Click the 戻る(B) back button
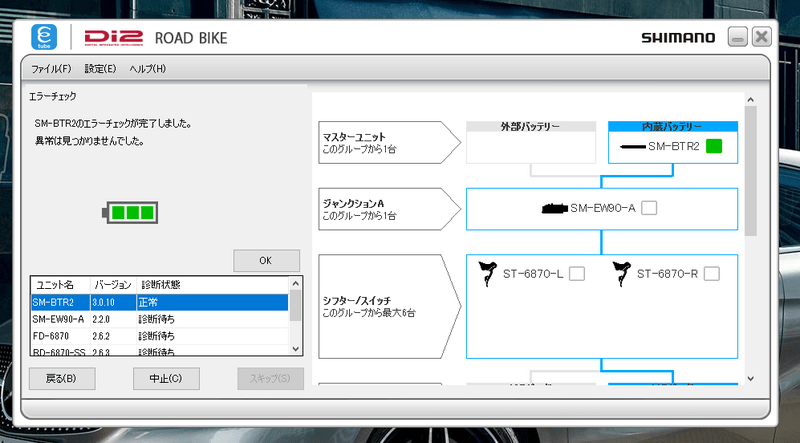The image size is (800, 443). pyautogui.click(x=62, y=379)
